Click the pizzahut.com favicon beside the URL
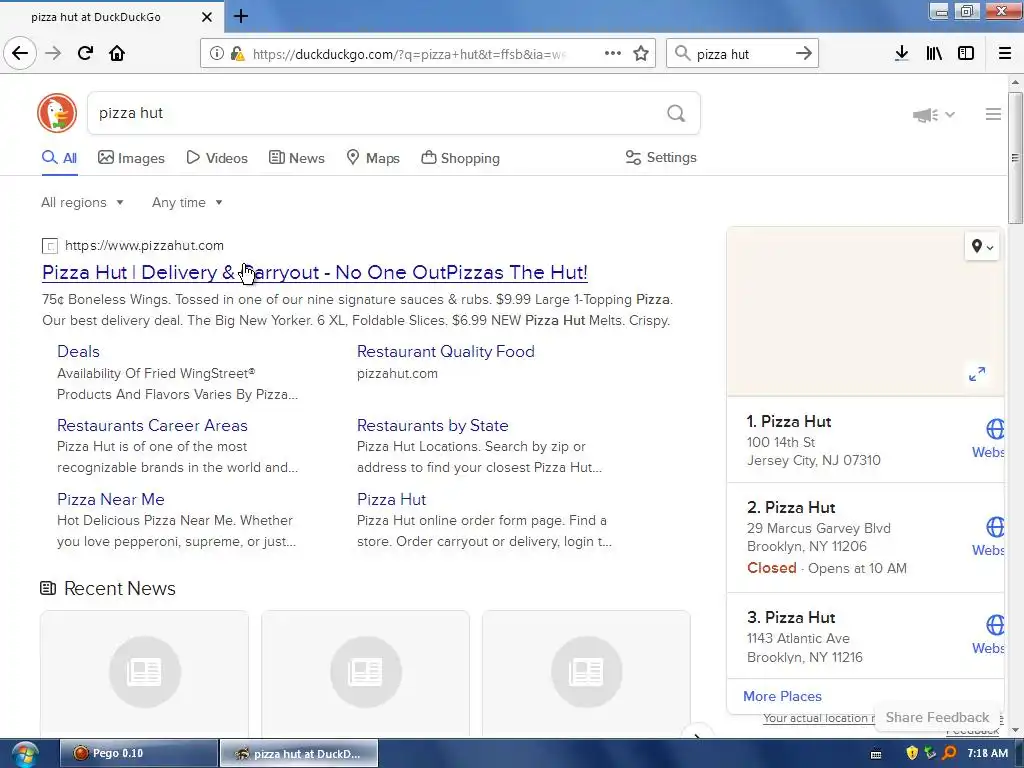The image size is (1024, 768). point(50,246)
